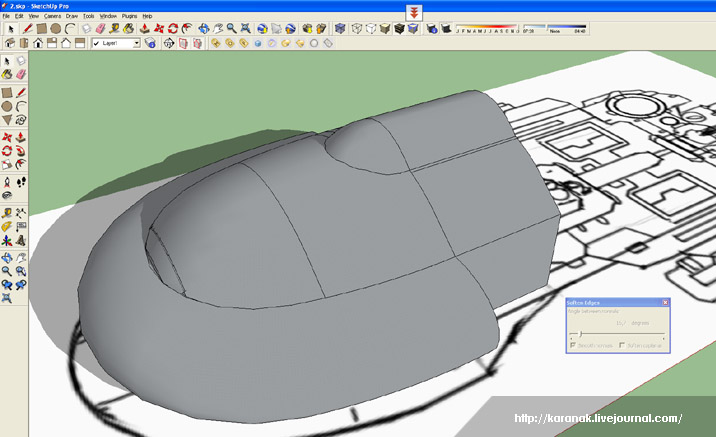Enable the layer visibility checkmark beside Layer1
This screenshot has height=437, width=716.
point(96,44)
